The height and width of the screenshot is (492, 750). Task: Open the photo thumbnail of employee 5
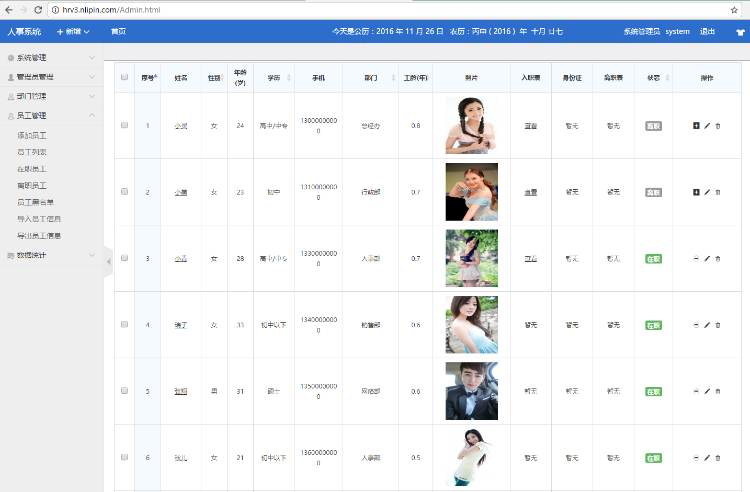pos(472,391)
